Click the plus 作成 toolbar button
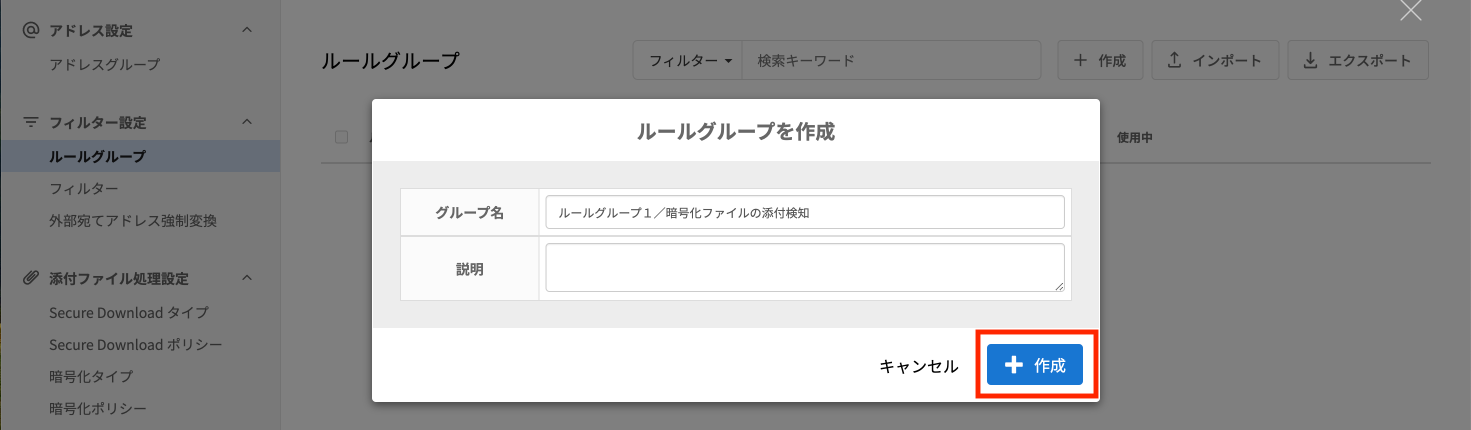 (1100, 61)
